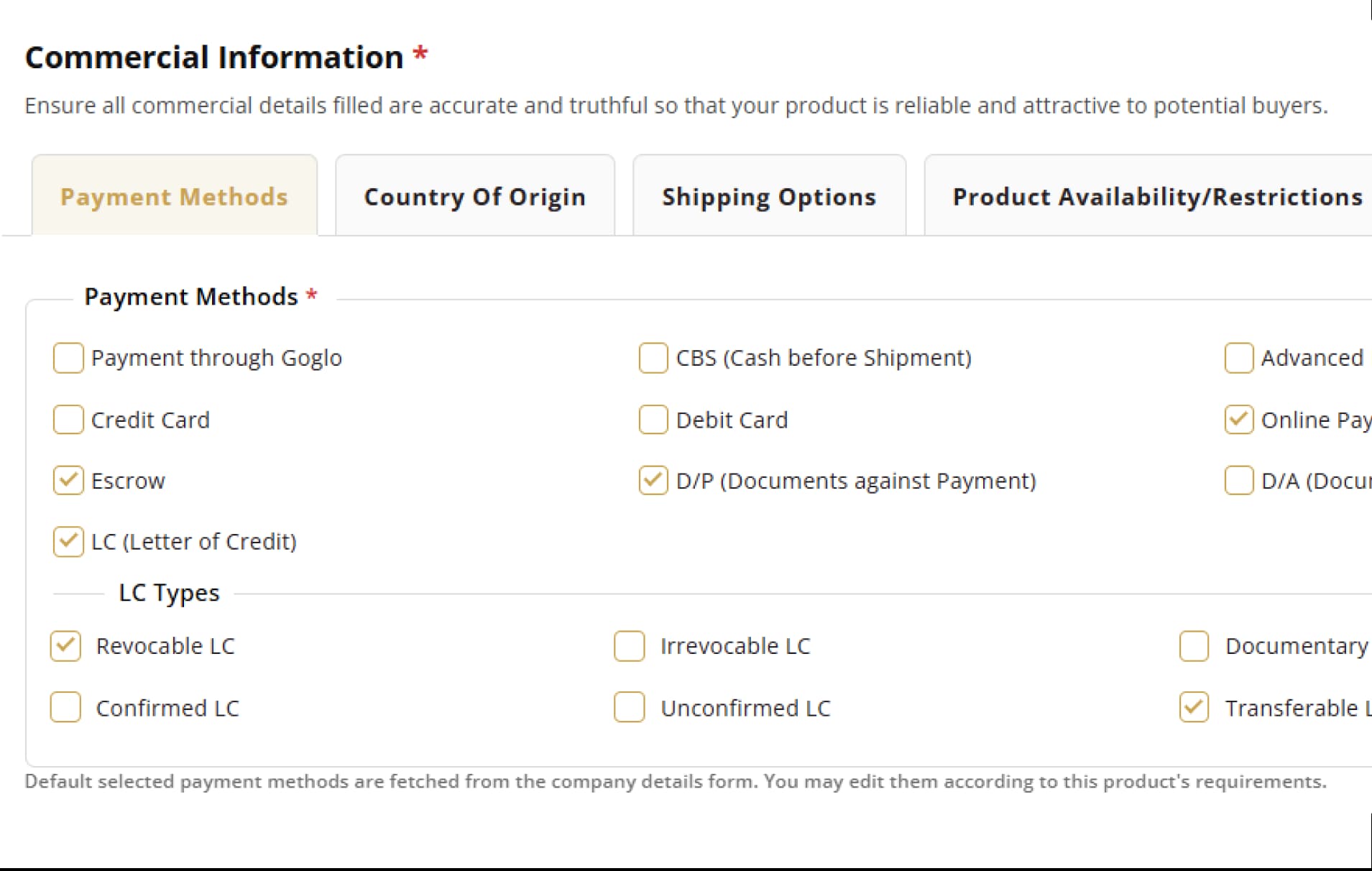Check the Payment through Goglo checkbox
This screenshot has height=871, width=1372.
(68, 358)
